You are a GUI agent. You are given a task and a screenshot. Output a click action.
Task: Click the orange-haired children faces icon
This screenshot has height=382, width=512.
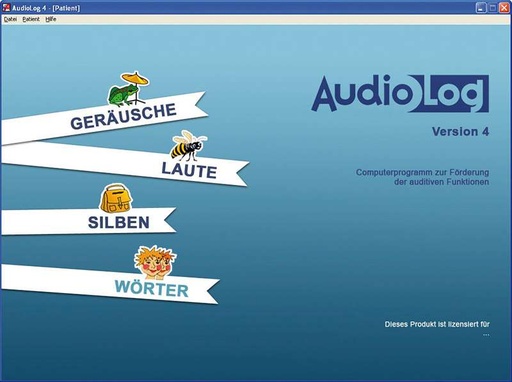[x=155, y=262]
